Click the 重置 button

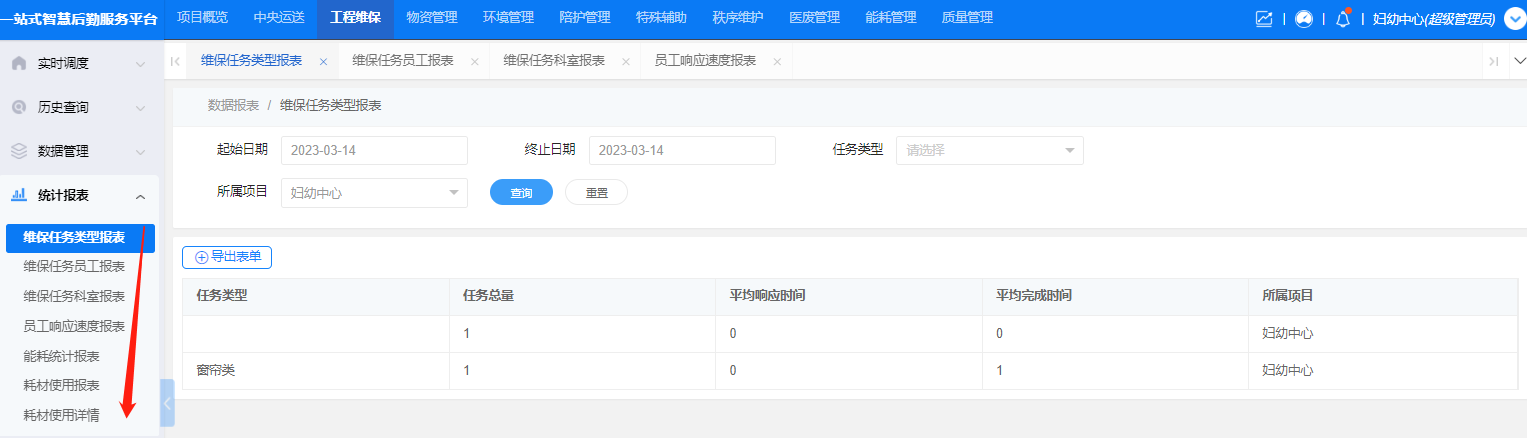[x=596, y=193]
